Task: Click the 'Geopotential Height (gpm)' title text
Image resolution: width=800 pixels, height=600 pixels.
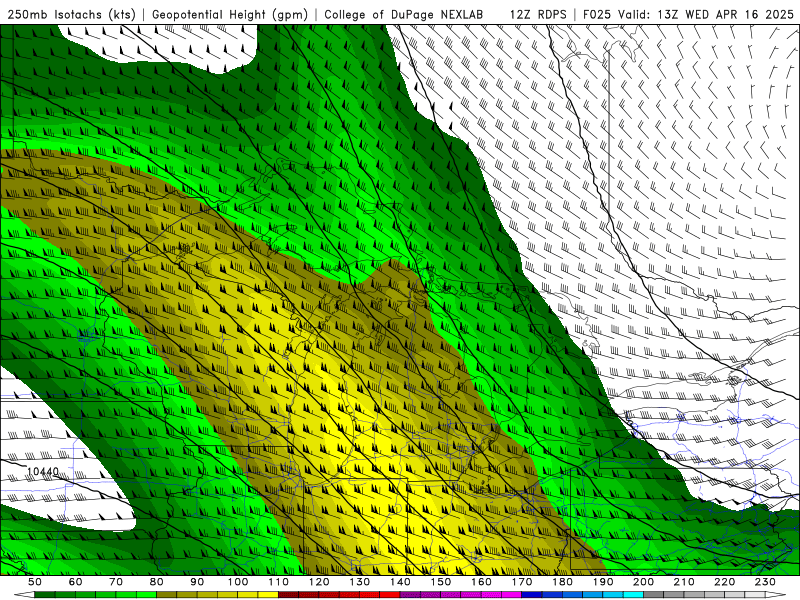Action: (230, 15)
